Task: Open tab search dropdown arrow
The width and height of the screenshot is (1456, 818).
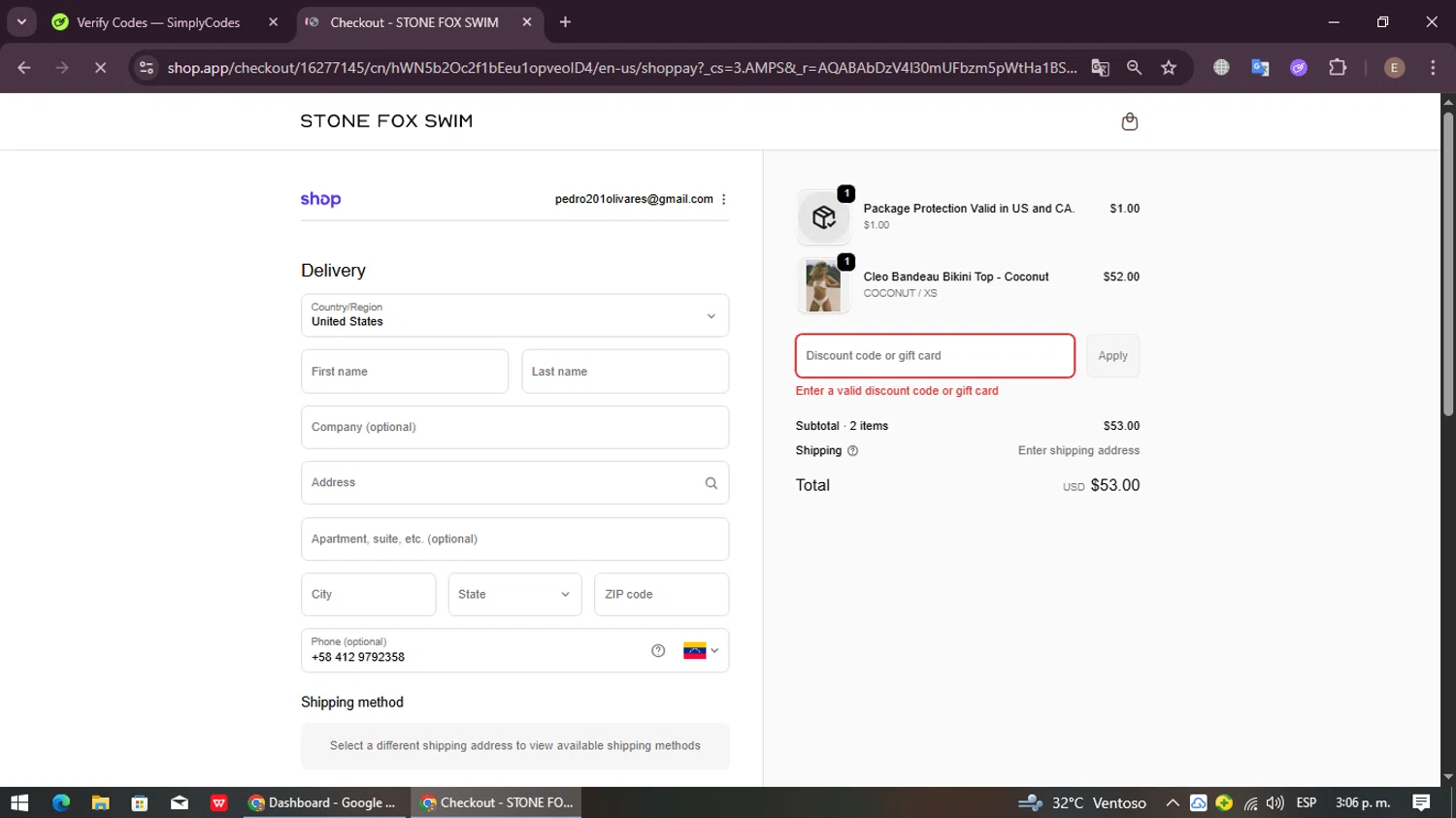Action: point(21,21)
